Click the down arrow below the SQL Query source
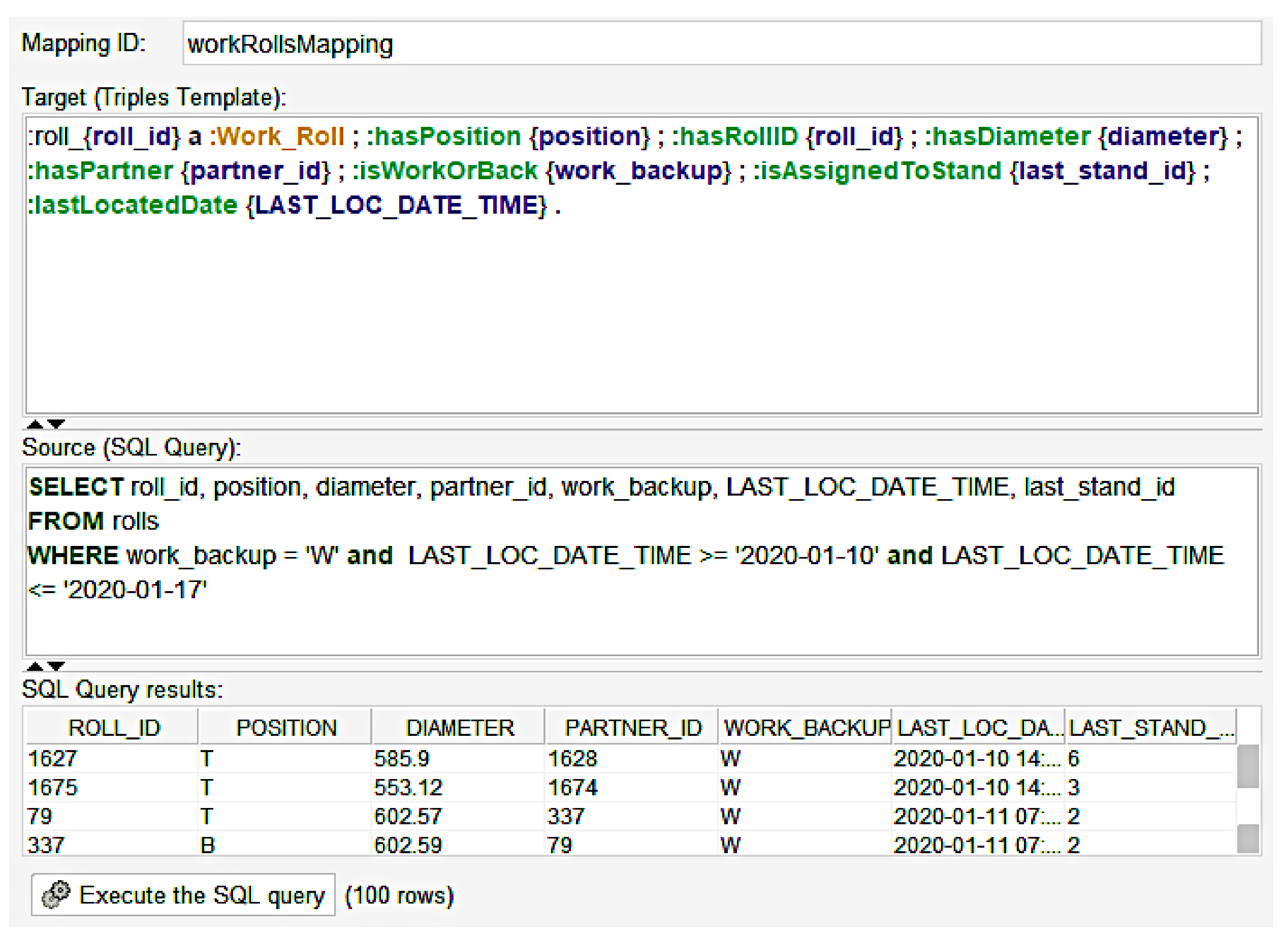This screenshot has width=1288, height=942. 56,666
